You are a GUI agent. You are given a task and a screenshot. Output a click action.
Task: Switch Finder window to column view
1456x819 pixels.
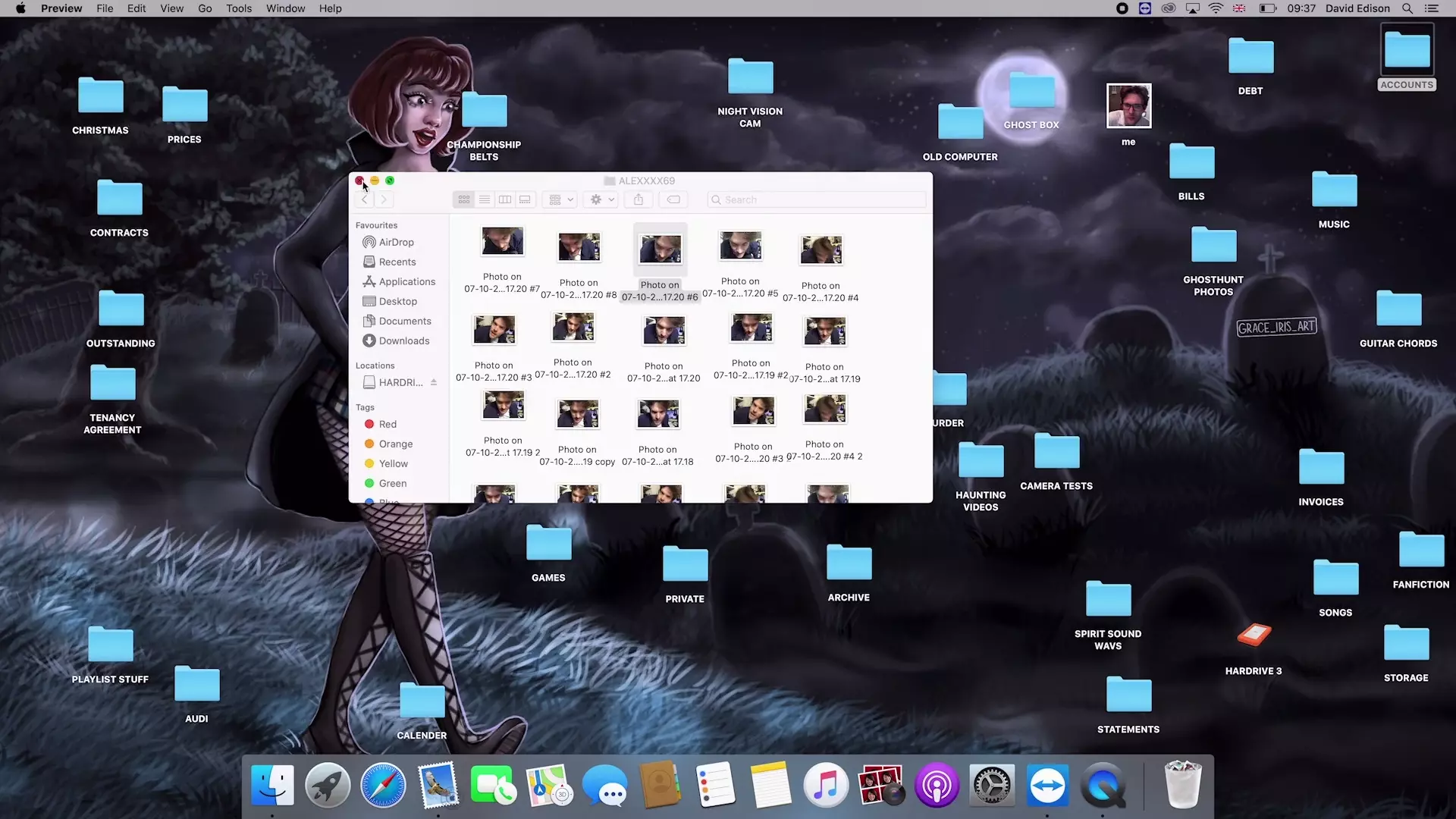tap(505, 199)
